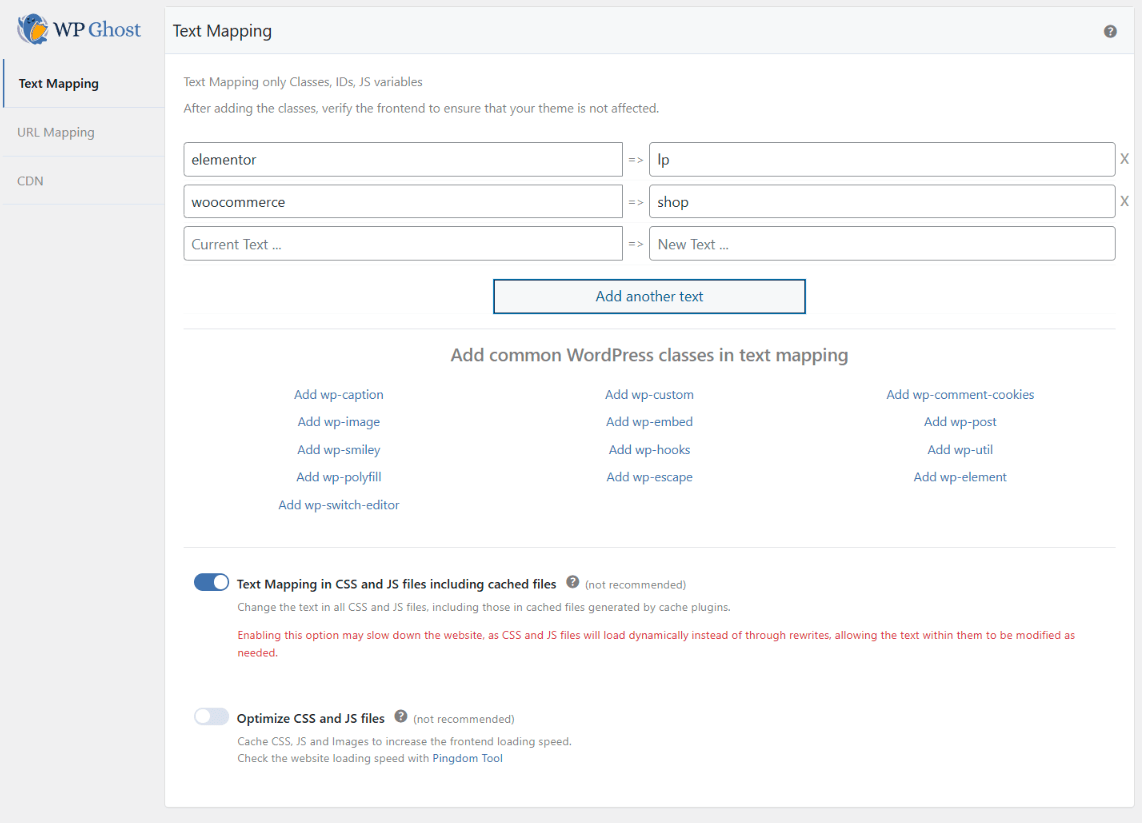Open help icon in Text Mapping header
This screenshot has height=823, width=1142.
coord(1110,31)
